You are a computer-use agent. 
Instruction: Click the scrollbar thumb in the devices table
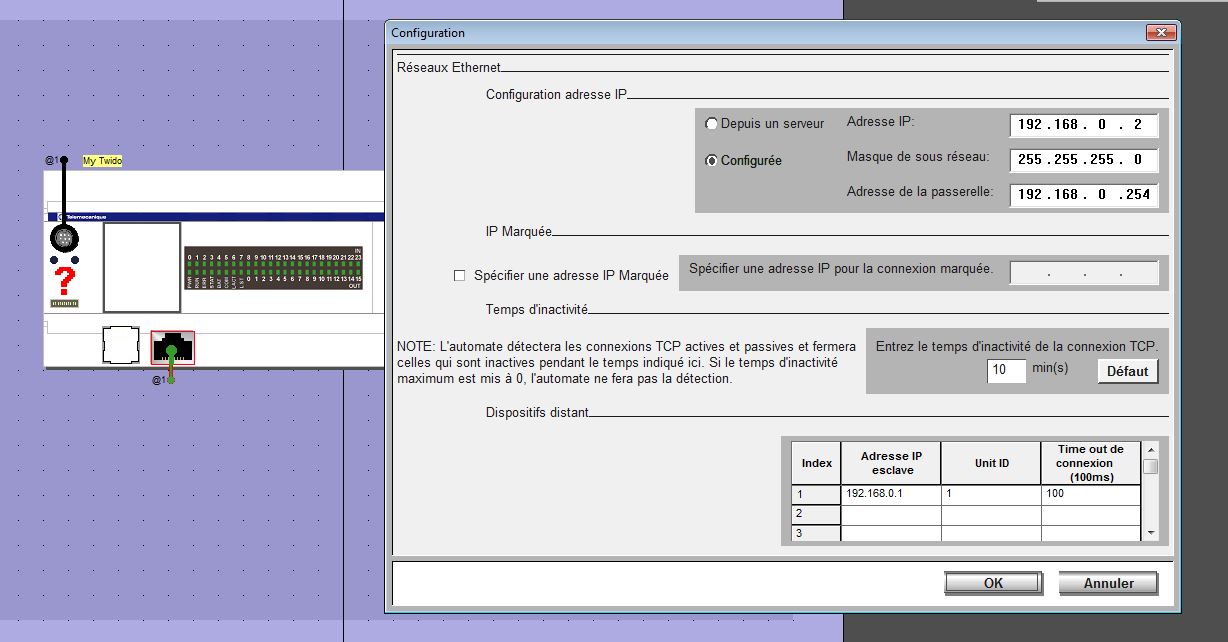click(1151, 467)
